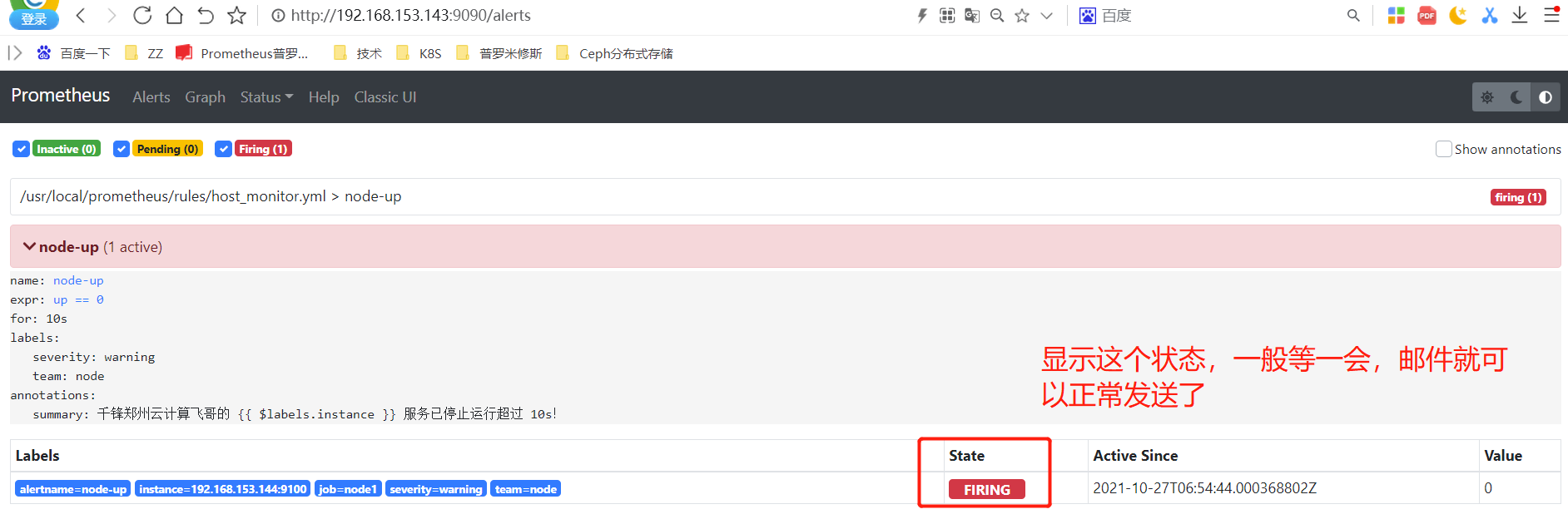This screenshot has height=529, width=1568.
Task: Open the downloads arrow icon
Action: click(x=1520, y=15)
